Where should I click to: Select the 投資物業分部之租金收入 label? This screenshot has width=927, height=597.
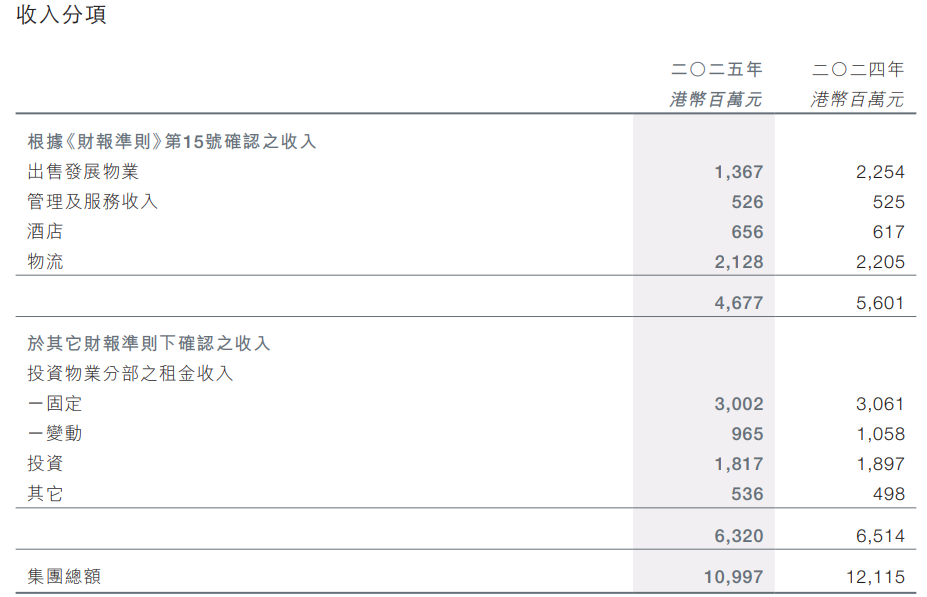[130, 373]
